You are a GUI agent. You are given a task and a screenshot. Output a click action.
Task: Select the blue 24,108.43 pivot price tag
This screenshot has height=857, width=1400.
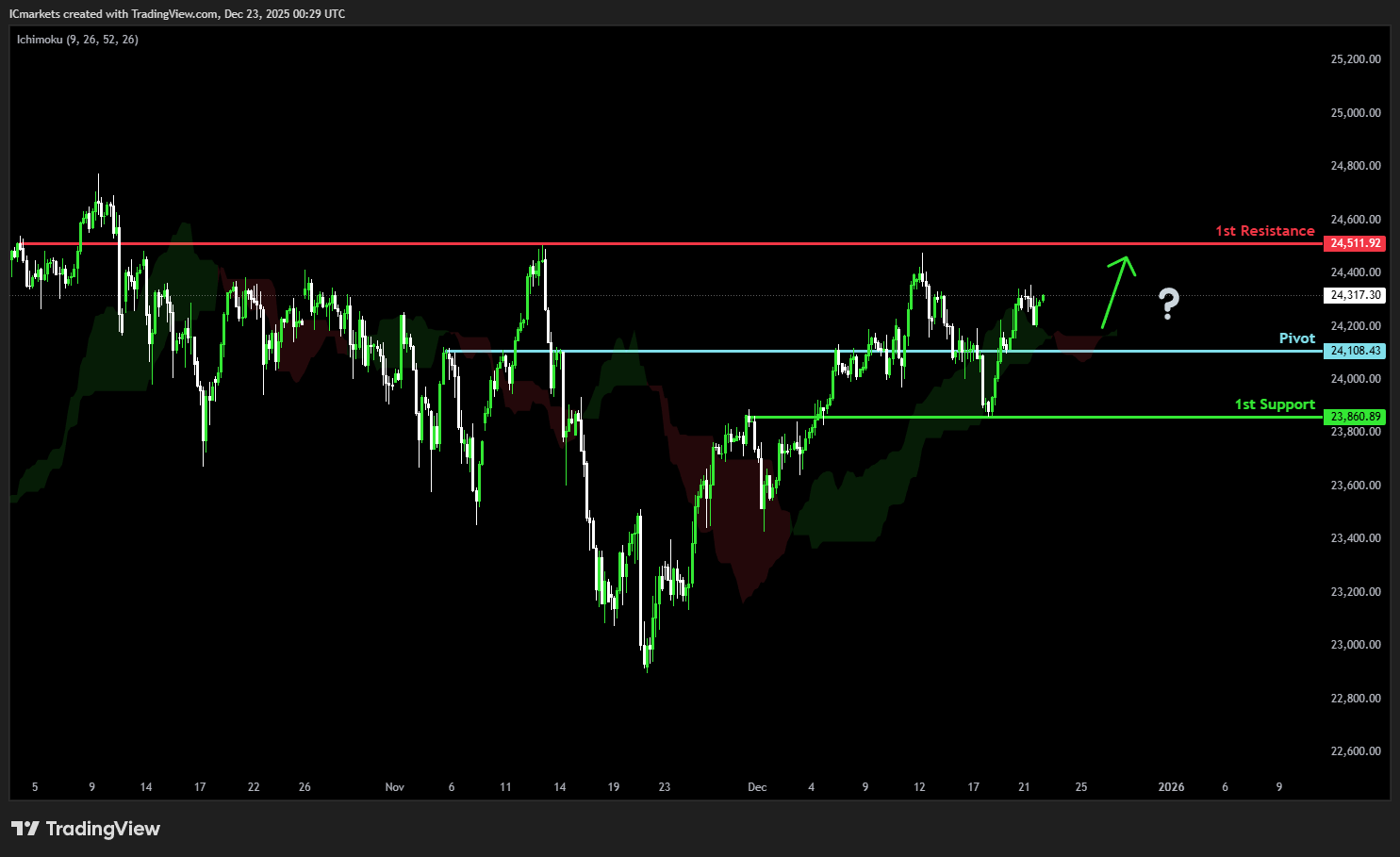point(1355,351)
